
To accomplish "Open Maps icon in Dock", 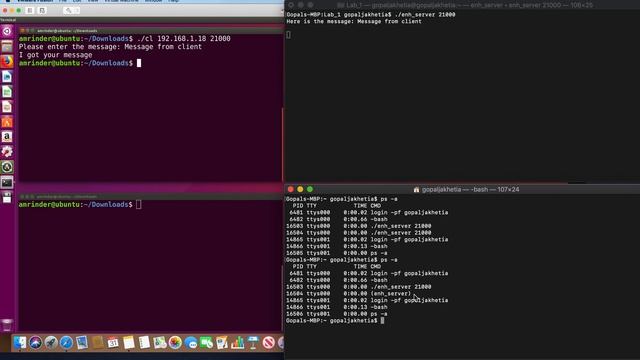I will 160,342.
